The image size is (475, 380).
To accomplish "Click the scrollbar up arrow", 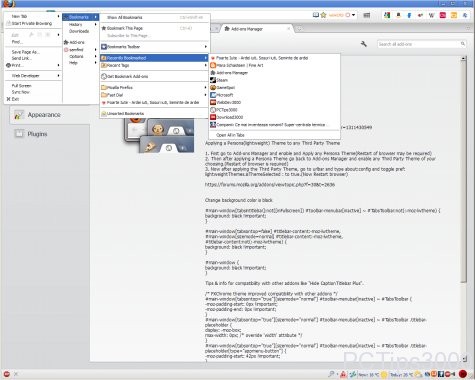I will [x=464, y=58].
